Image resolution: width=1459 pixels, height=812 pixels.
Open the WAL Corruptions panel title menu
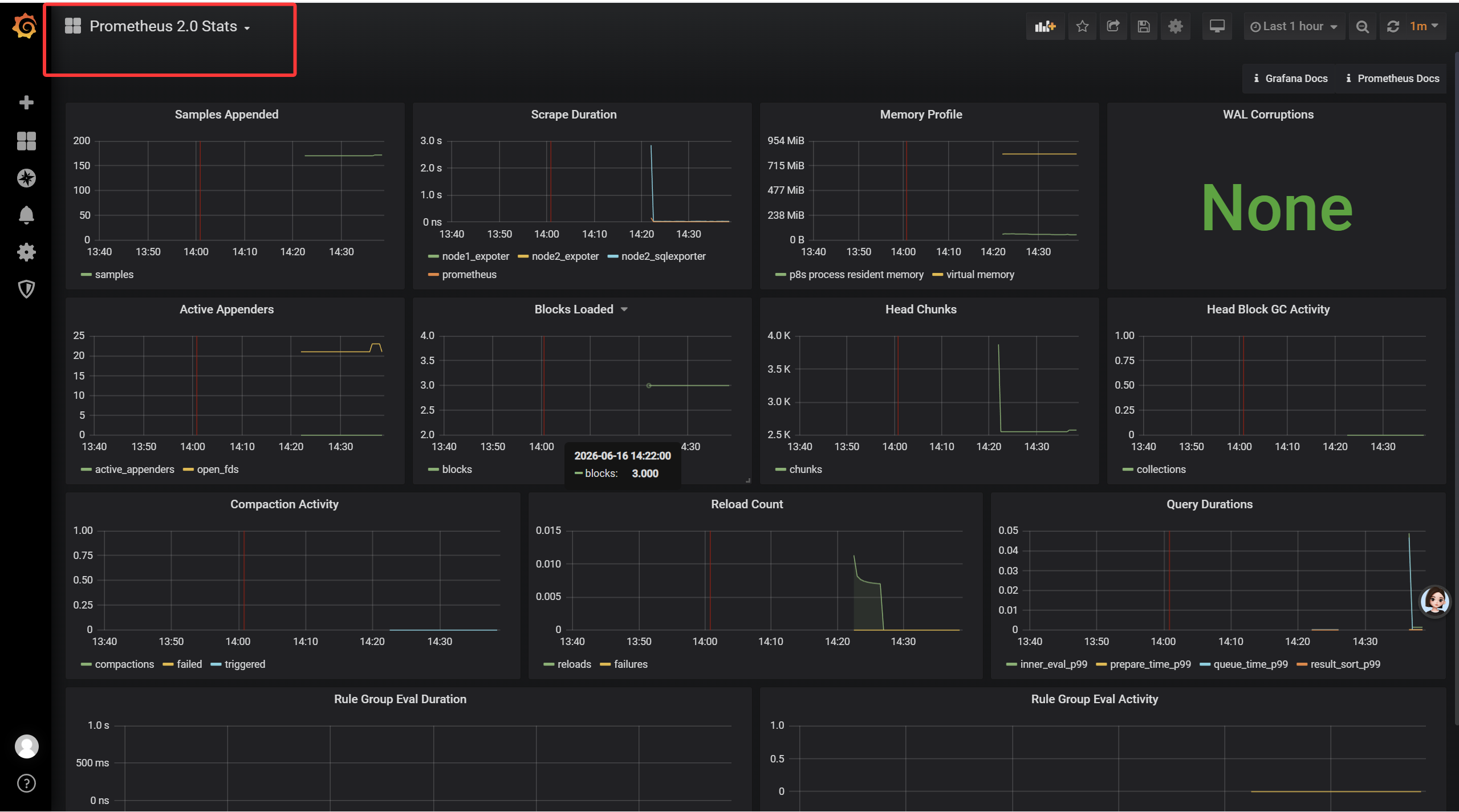tap(1268, 114)
